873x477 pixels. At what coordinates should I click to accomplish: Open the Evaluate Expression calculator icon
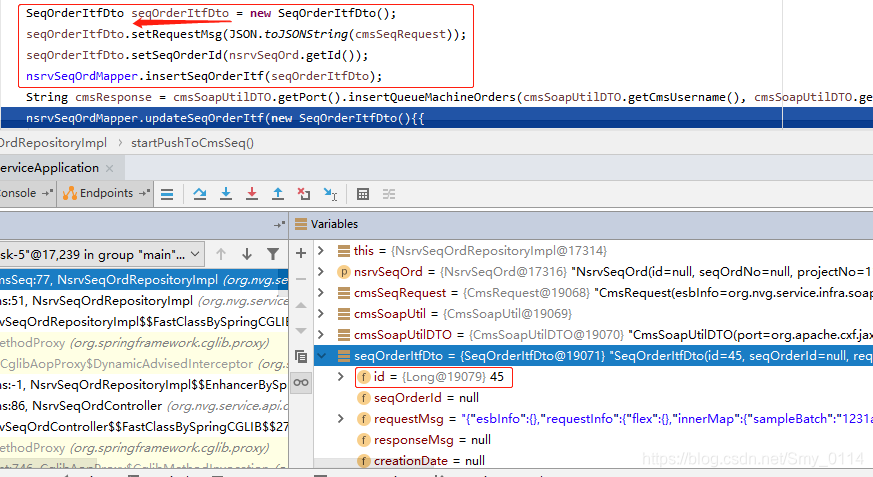coord(363,194)
